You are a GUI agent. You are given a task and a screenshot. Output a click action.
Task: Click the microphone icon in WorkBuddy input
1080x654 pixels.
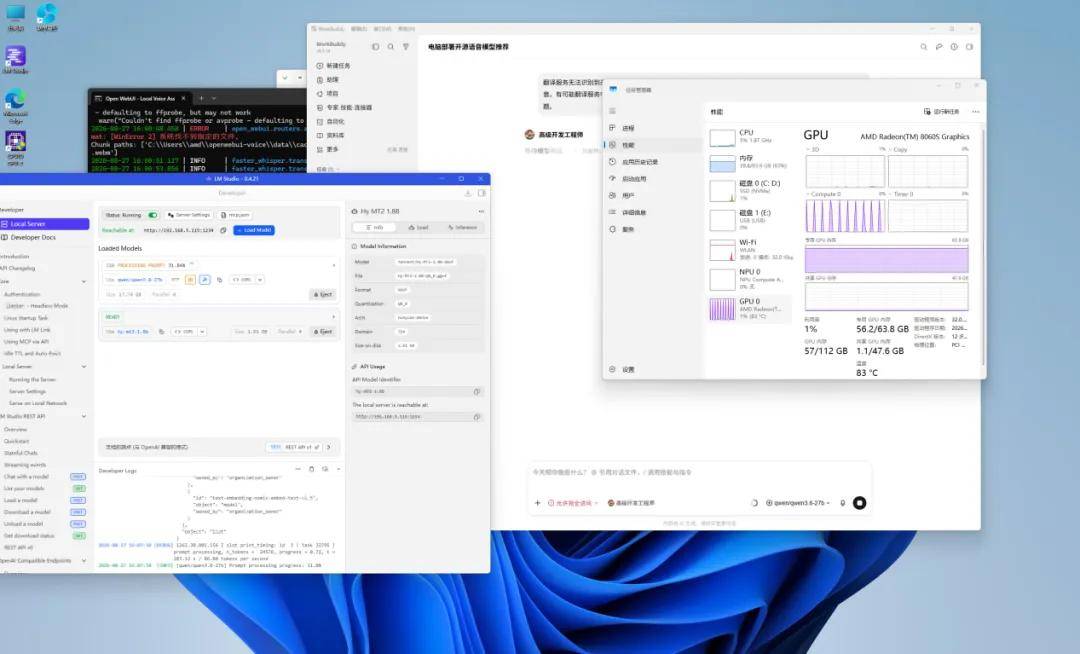click(x=842, y=503)
